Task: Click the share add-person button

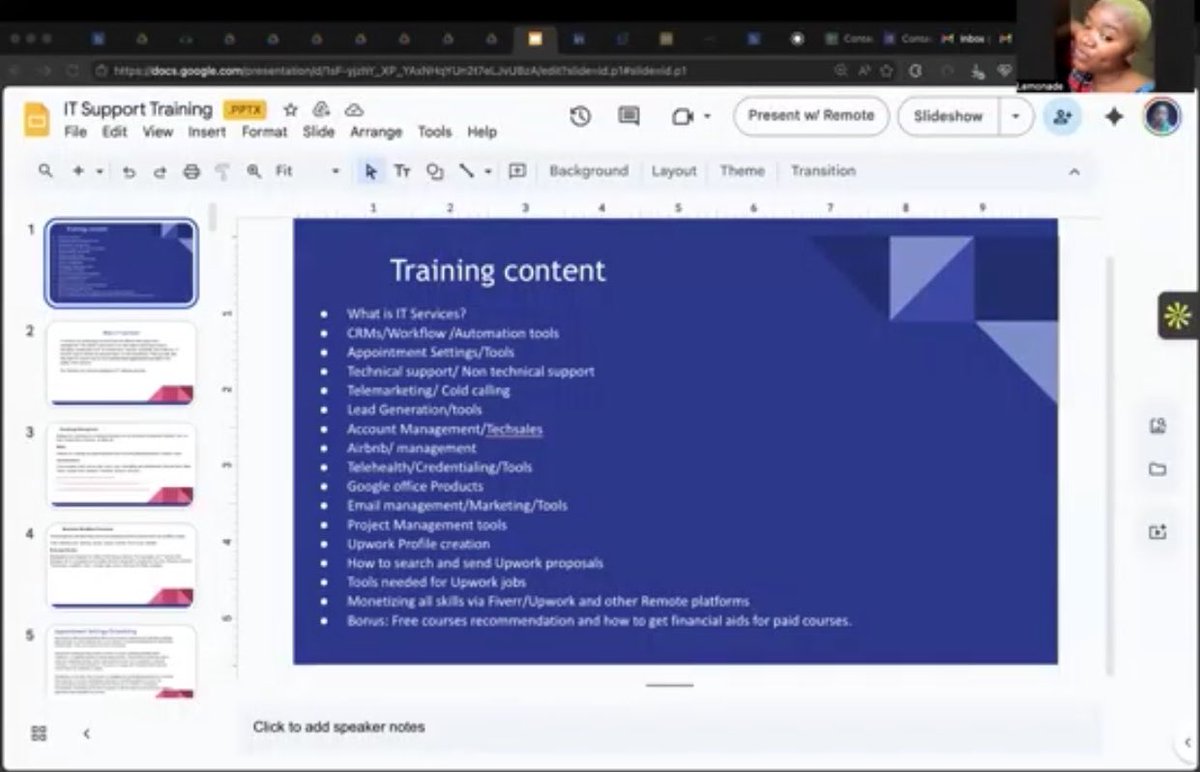Action: pos(1062,116)
